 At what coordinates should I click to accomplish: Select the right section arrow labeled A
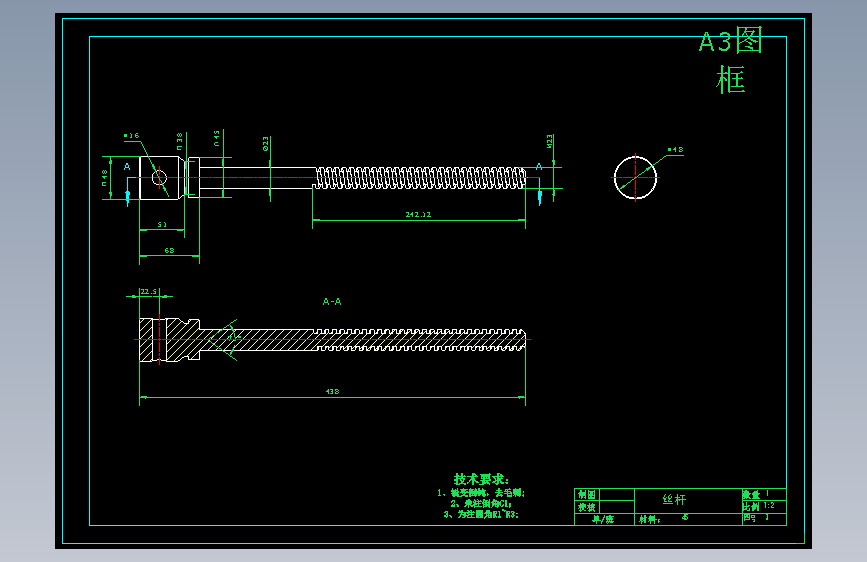(539, 184)
